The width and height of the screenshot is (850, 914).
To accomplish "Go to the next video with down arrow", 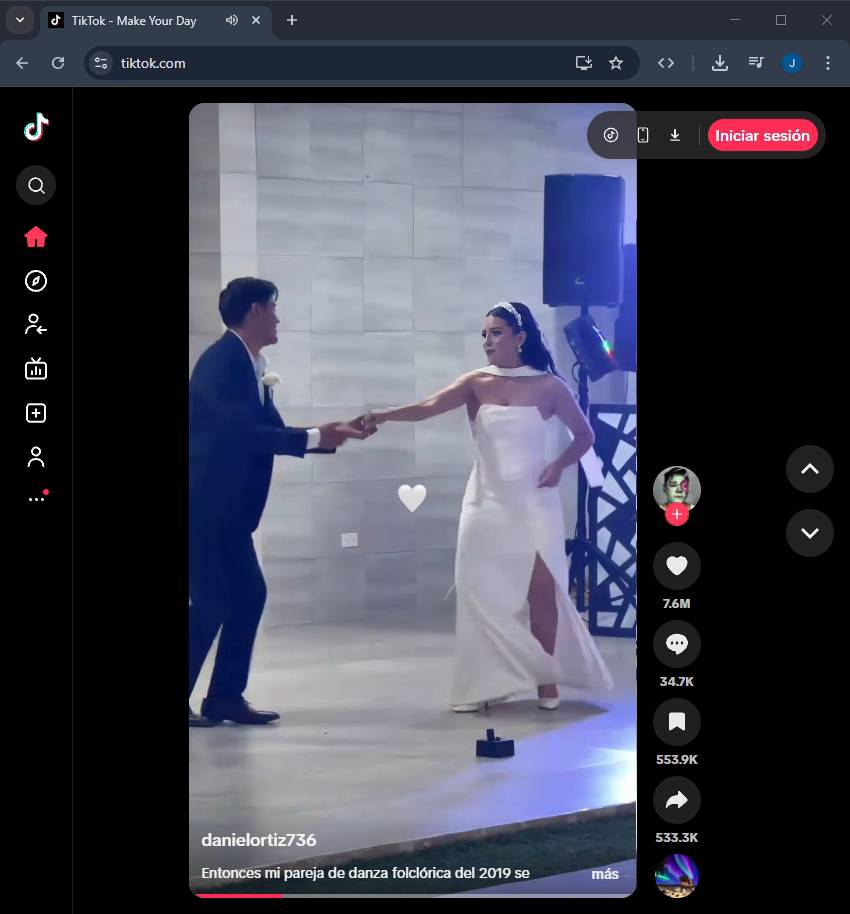I will tap(809, 533).
